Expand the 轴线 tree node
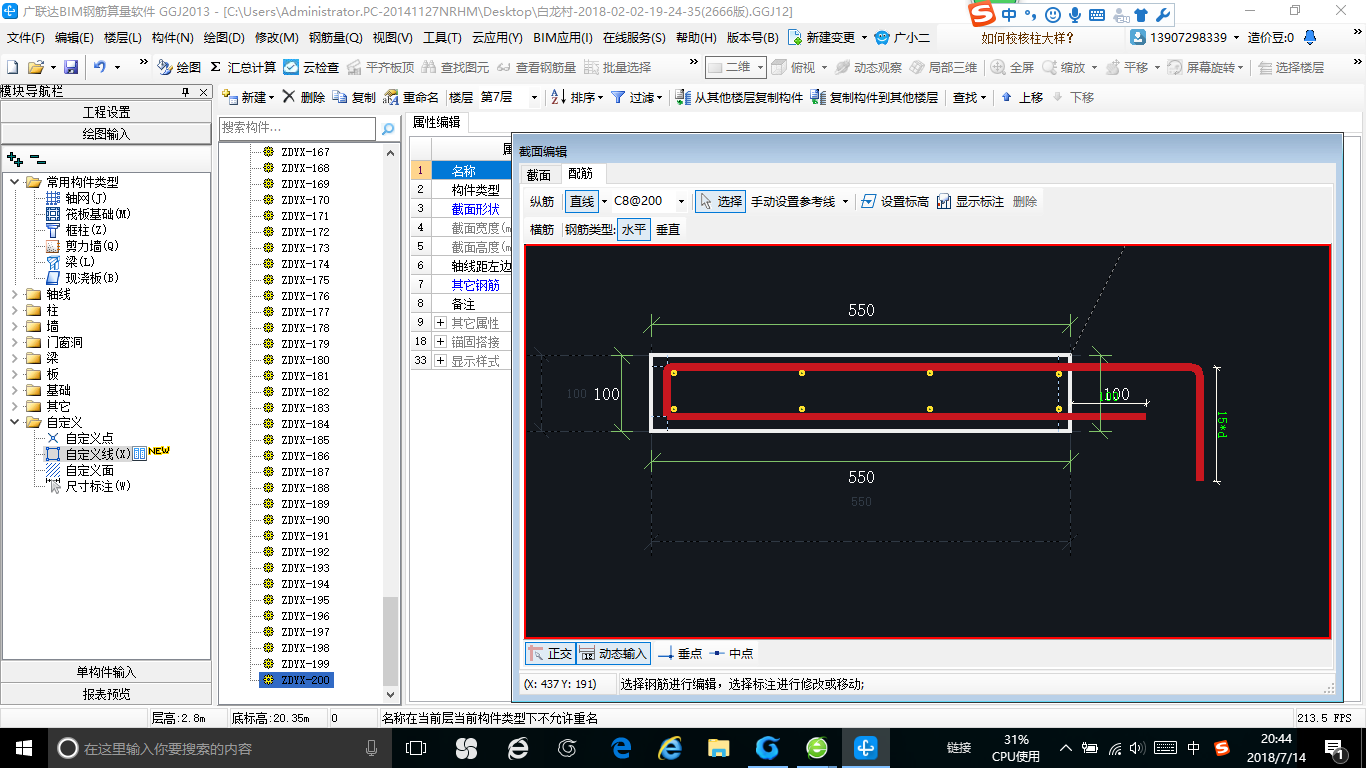 [15, 294]
